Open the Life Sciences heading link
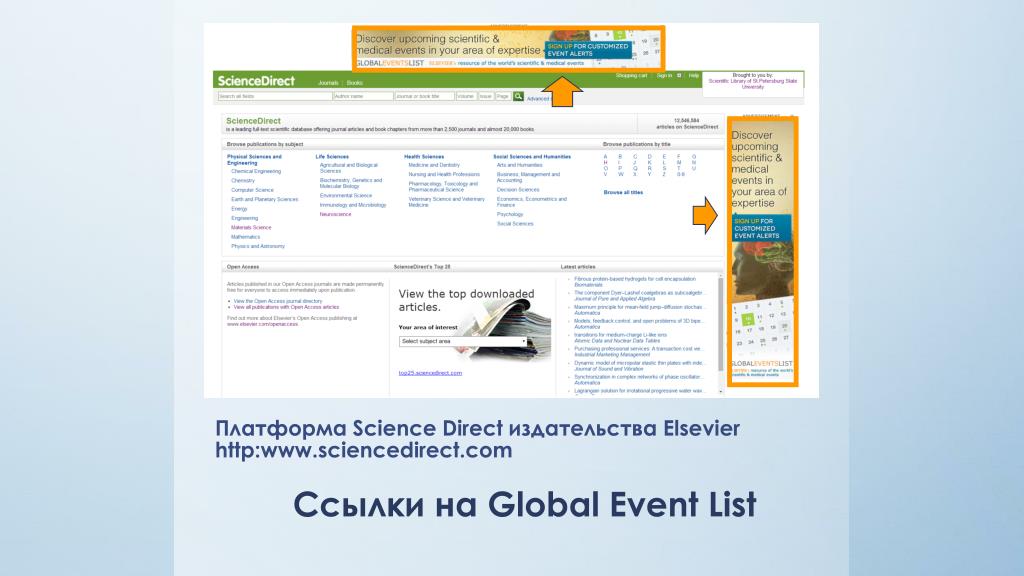 tap(332, 157)
